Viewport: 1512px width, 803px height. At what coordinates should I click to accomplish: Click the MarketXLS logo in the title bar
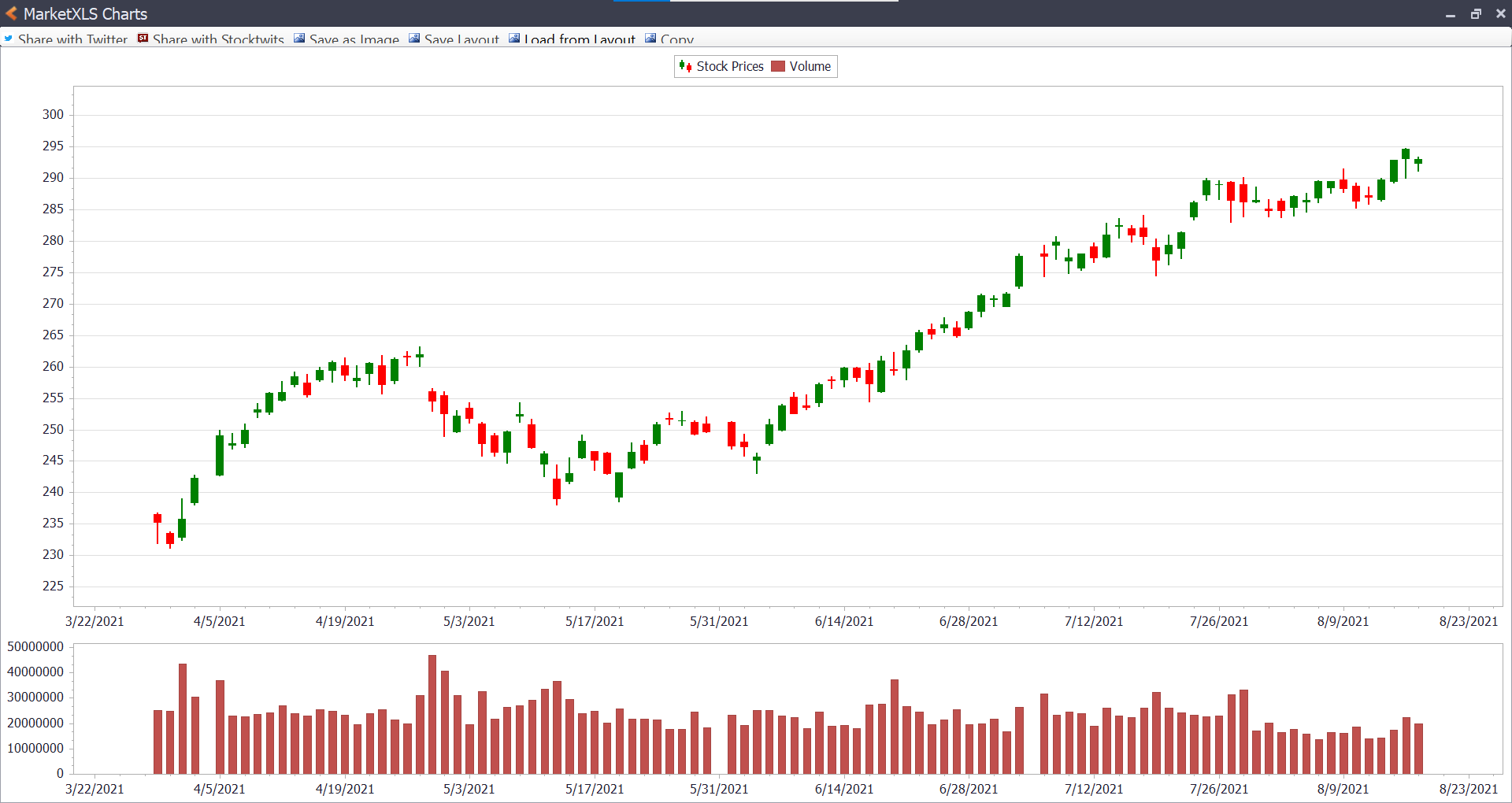(x=10, y=13)
